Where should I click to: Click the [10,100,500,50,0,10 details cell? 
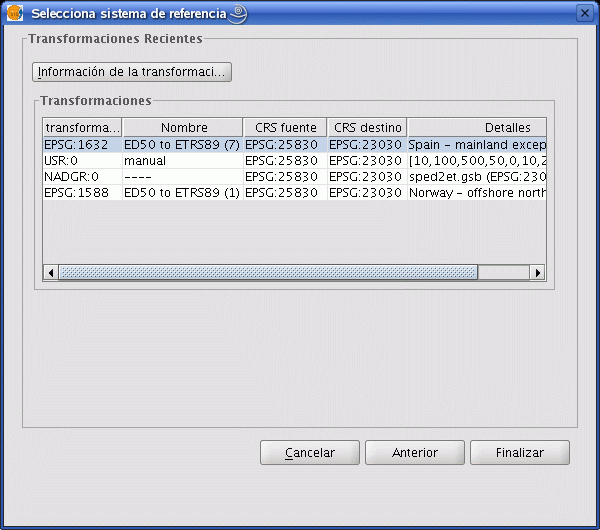coord(477,161)
